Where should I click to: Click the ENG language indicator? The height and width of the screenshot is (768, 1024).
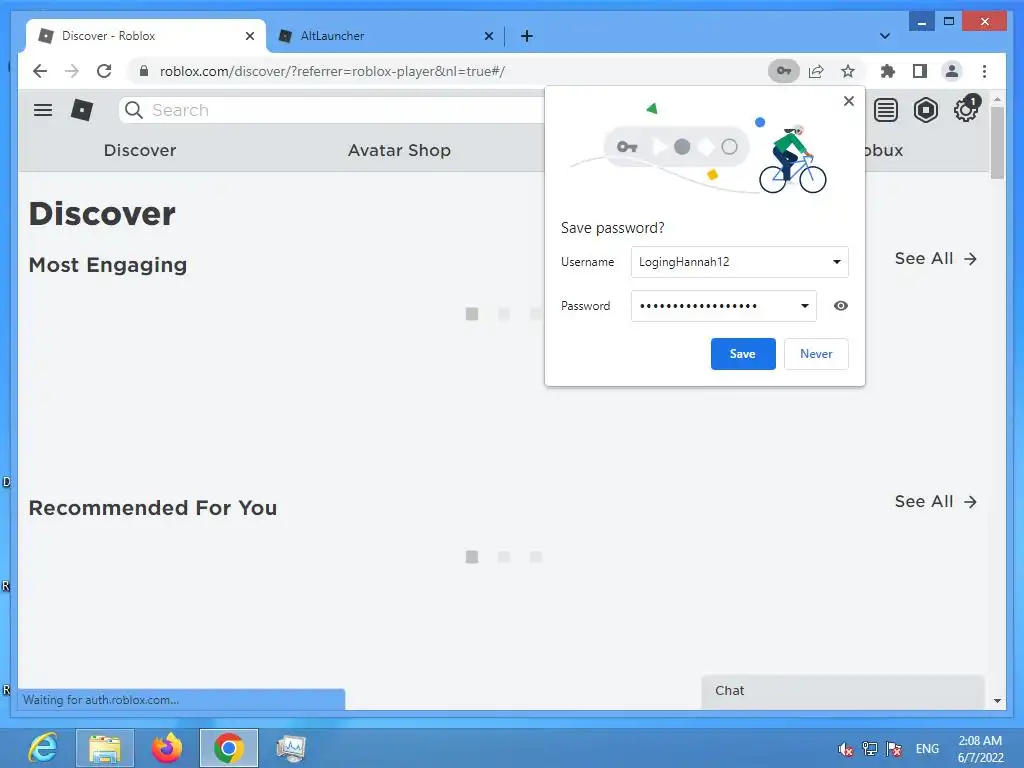(927, 749)
